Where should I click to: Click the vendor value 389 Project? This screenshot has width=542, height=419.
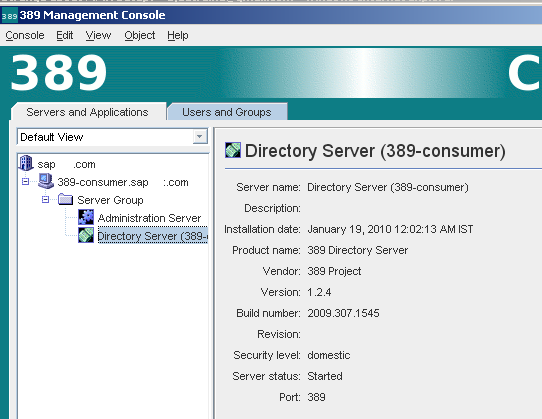tap(334, 271)
